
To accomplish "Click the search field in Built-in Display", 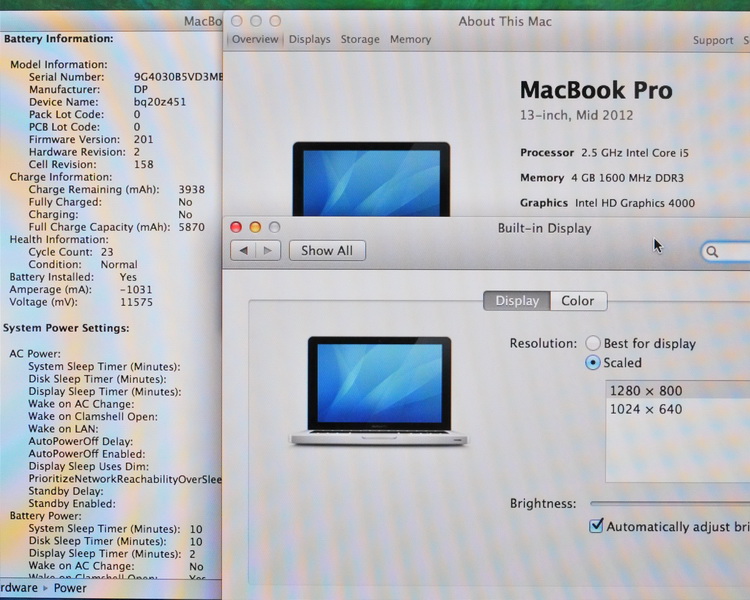I will 726,252.
